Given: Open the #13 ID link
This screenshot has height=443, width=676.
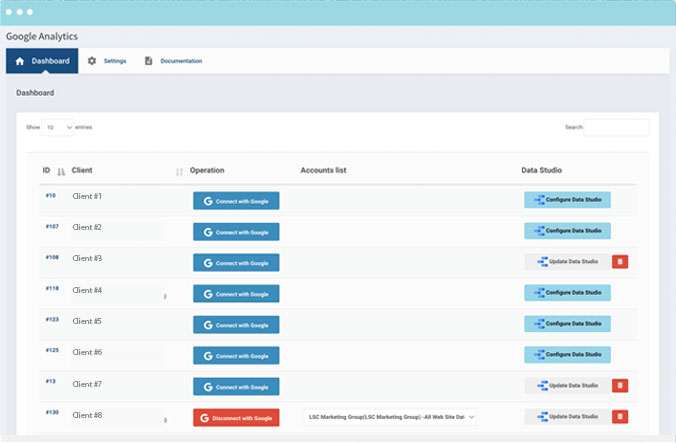Looking at the screenshot, I should tap(51, 381).
